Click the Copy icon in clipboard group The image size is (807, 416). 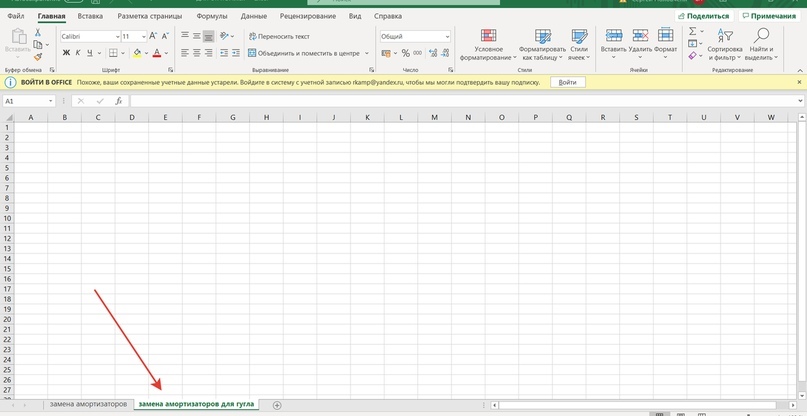pyautogui.click(x=38, y=44)
